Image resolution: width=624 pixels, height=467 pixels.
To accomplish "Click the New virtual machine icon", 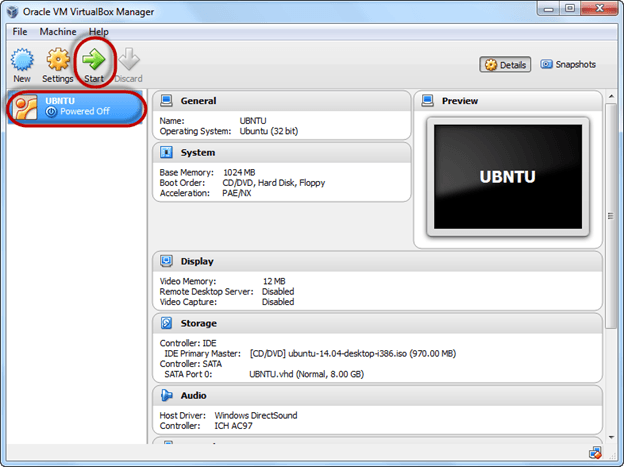I will [x=22, y=60].
